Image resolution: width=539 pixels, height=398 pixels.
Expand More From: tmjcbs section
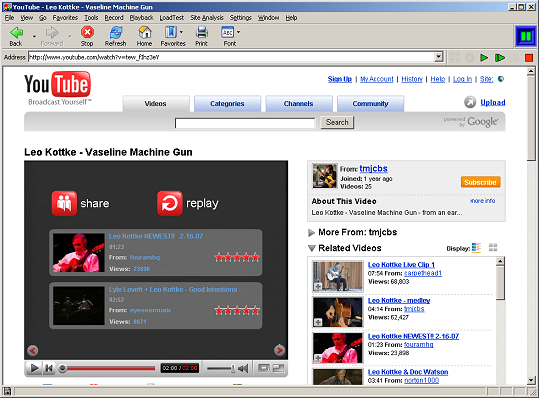click(311, 233)
